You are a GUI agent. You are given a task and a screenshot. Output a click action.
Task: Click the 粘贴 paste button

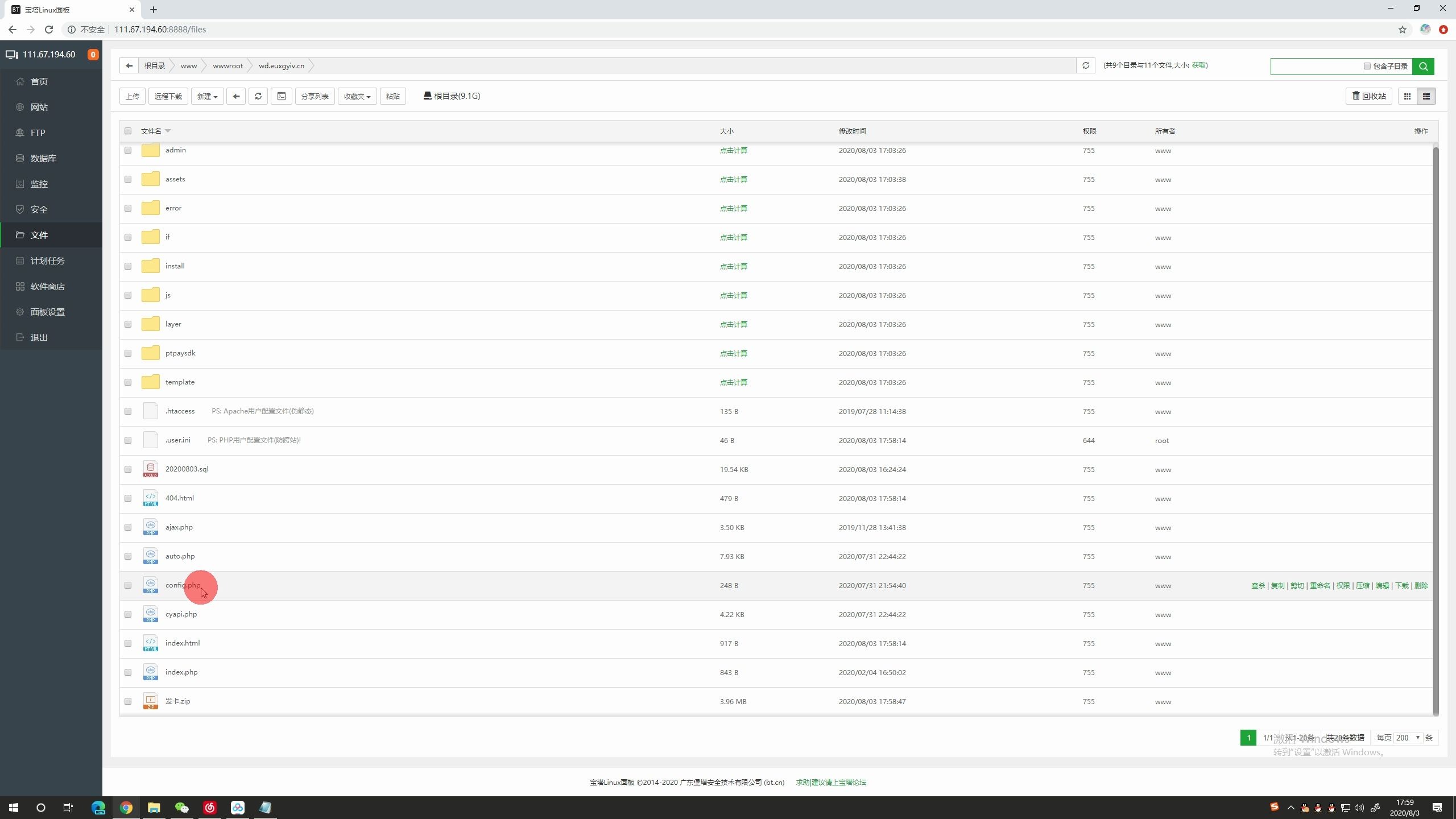pyautogui.click(x=393, y=96)
